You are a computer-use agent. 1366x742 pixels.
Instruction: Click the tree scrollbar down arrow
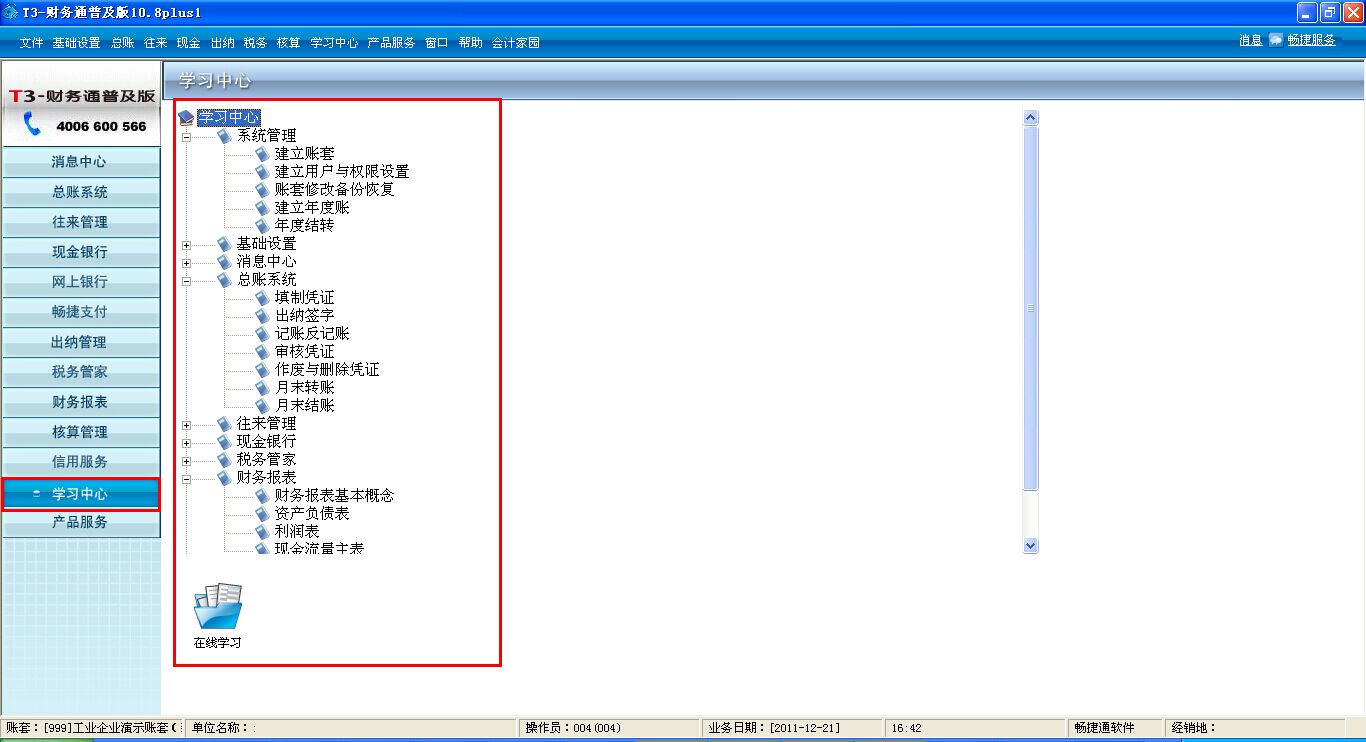point(1031,546)
